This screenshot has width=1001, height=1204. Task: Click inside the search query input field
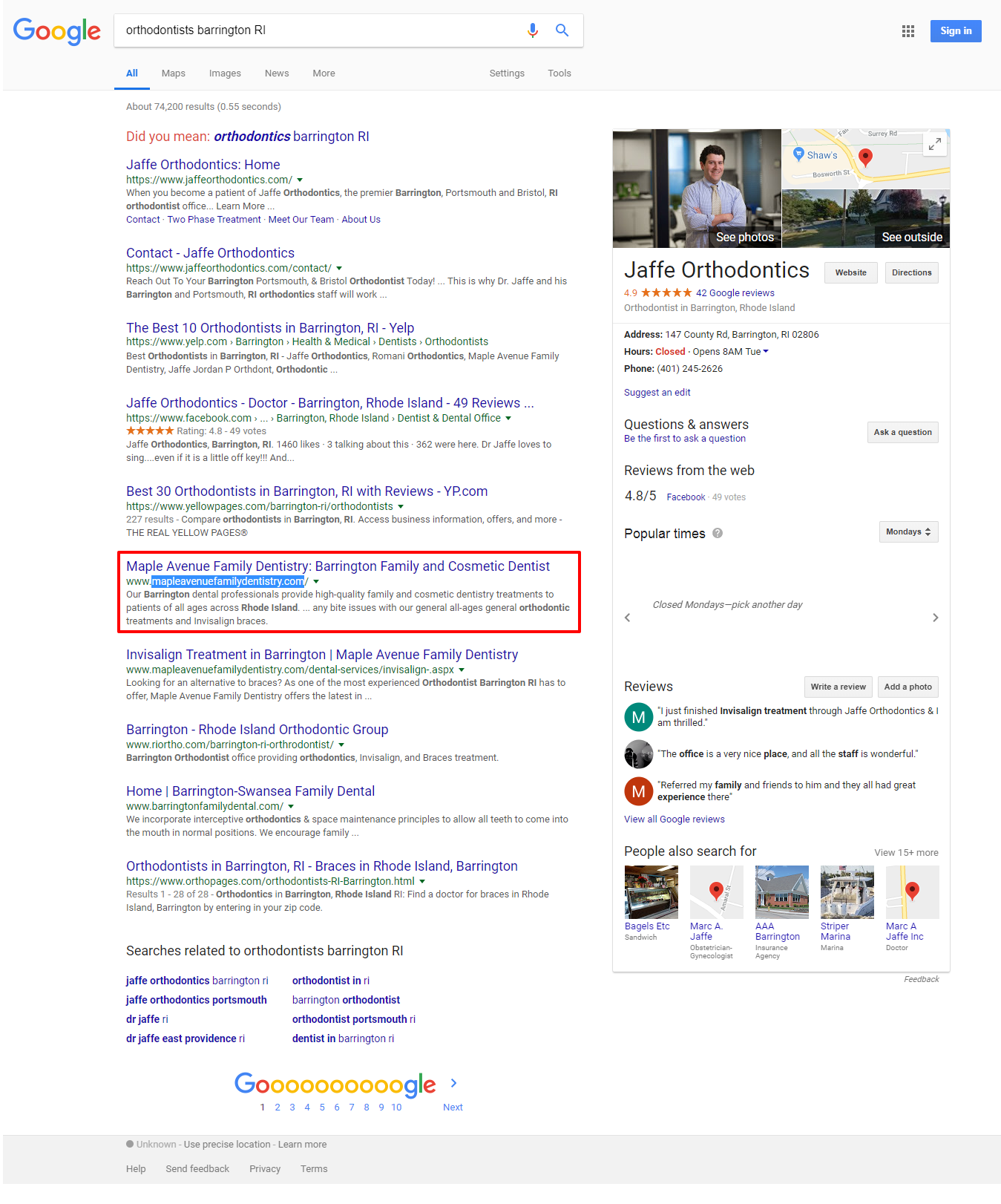tap(319, 30)
